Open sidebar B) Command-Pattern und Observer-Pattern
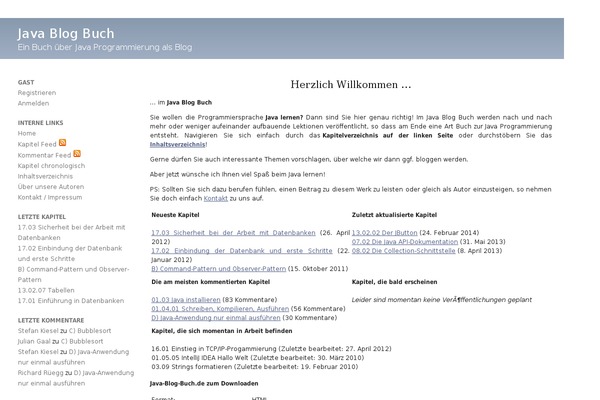The width and height of the screenshot is (600, 400). 73,274
